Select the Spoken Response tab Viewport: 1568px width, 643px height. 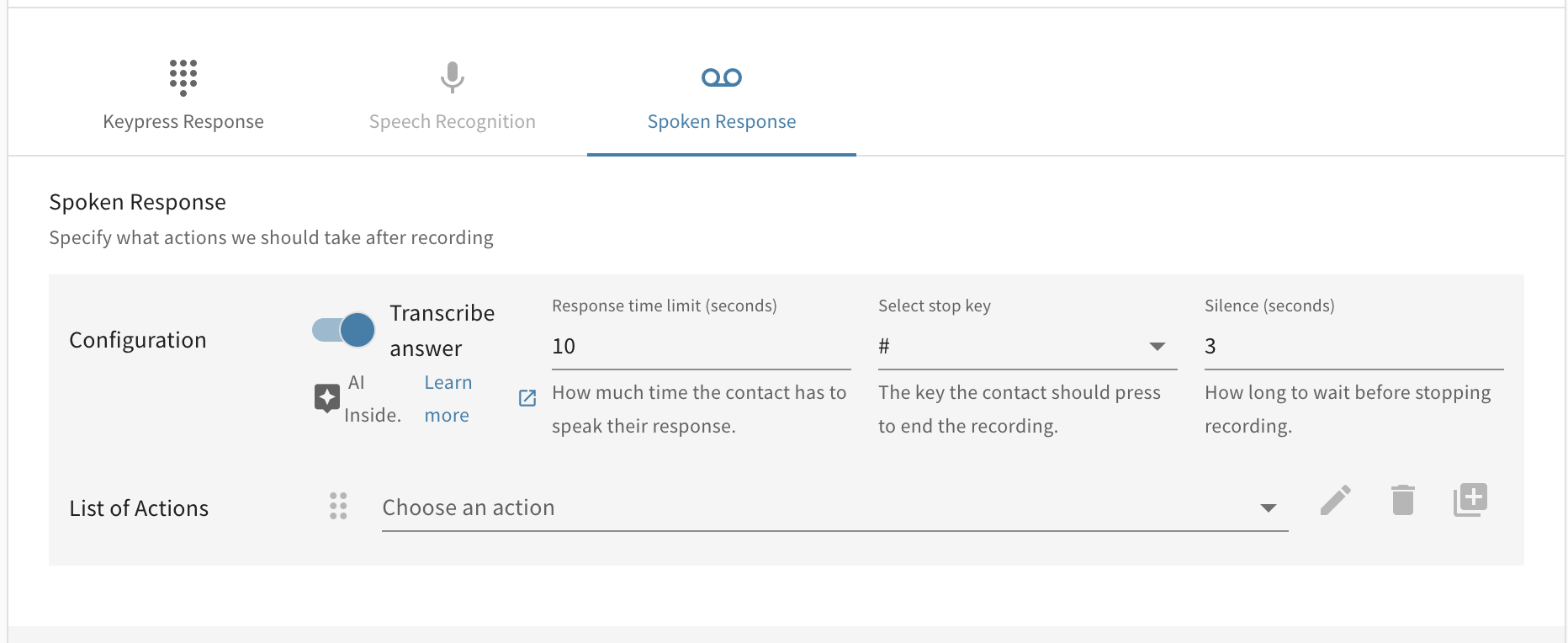[x=722, y=121]
